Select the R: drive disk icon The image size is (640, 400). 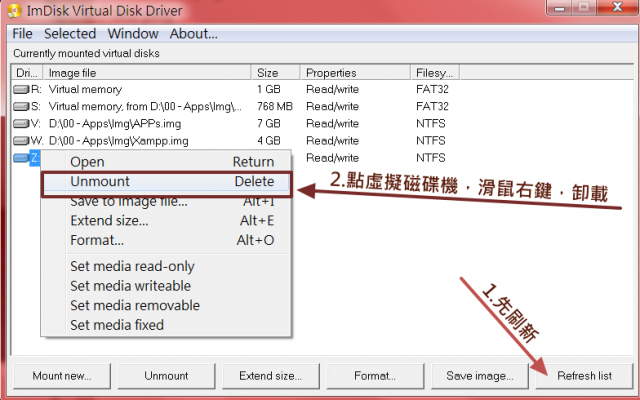click(x=21, y=89)
